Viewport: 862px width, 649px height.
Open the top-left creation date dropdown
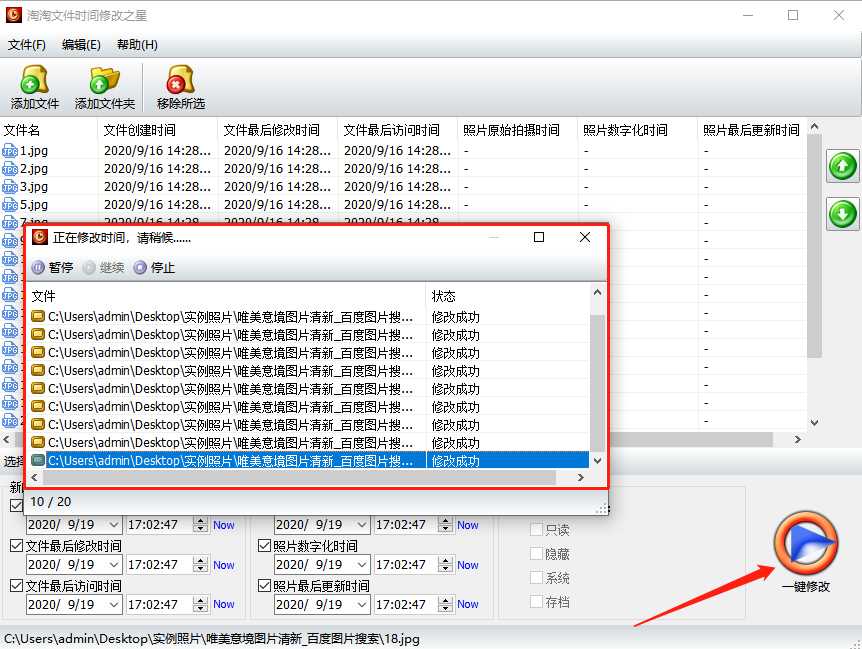114,525
